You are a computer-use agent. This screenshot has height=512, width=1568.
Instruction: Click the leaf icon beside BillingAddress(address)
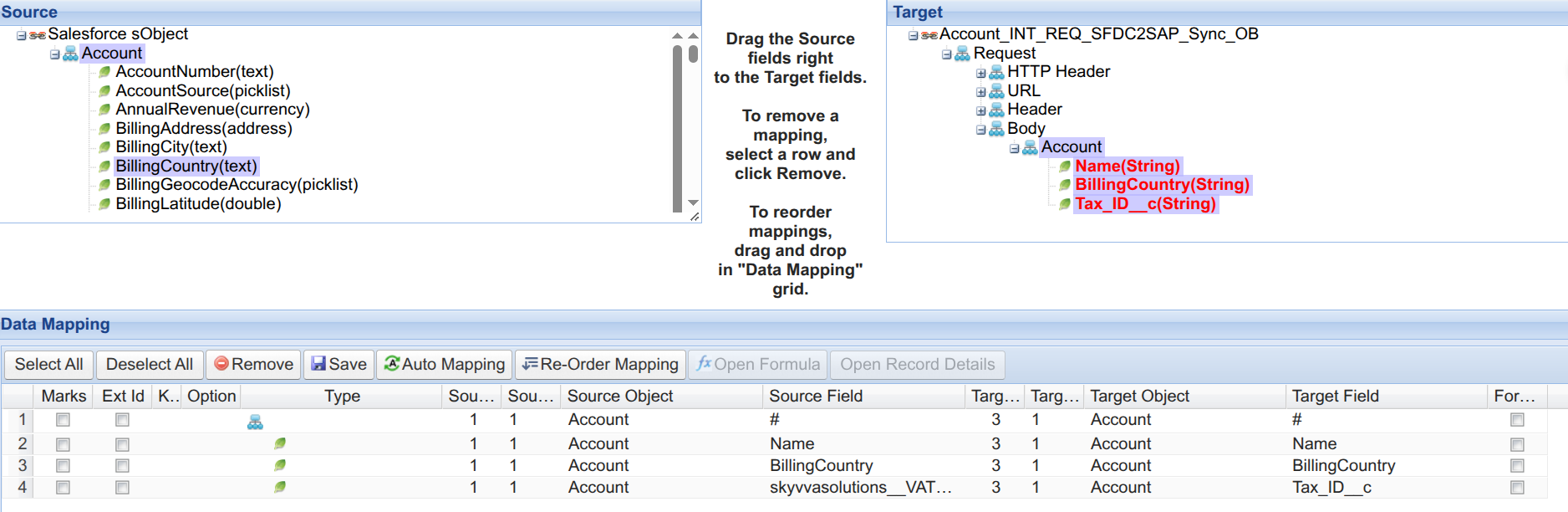coord(104,129)
